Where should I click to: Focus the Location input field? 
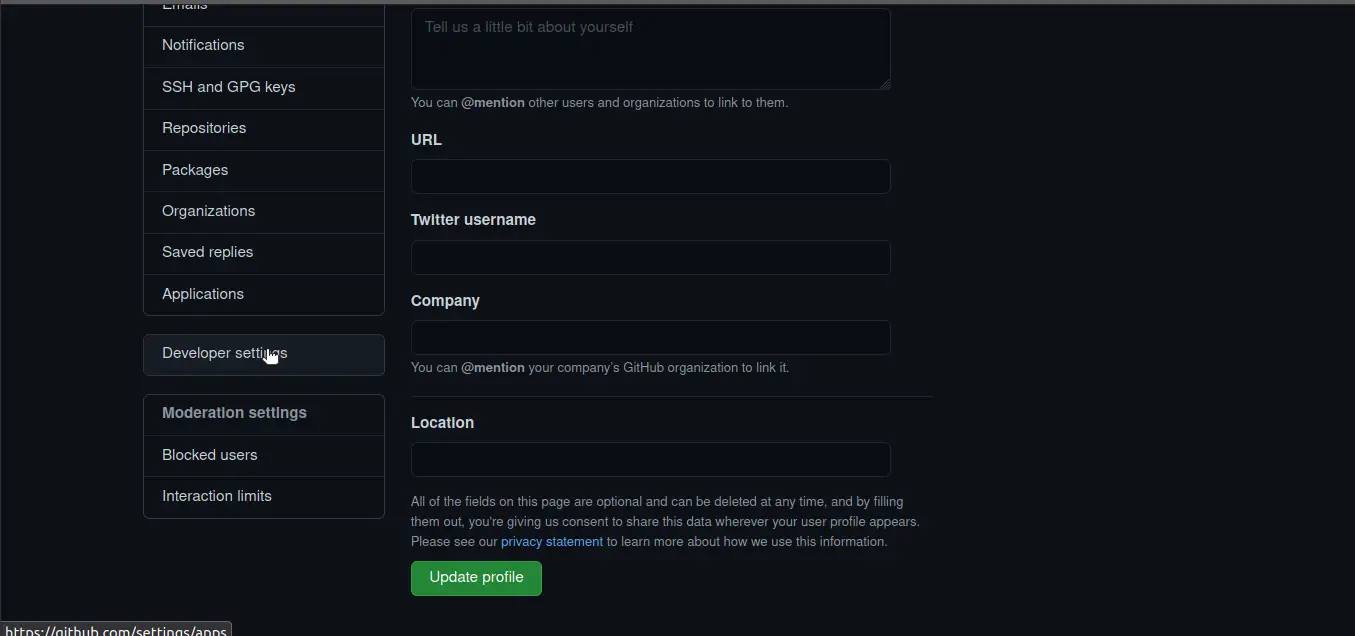(649, 459)
